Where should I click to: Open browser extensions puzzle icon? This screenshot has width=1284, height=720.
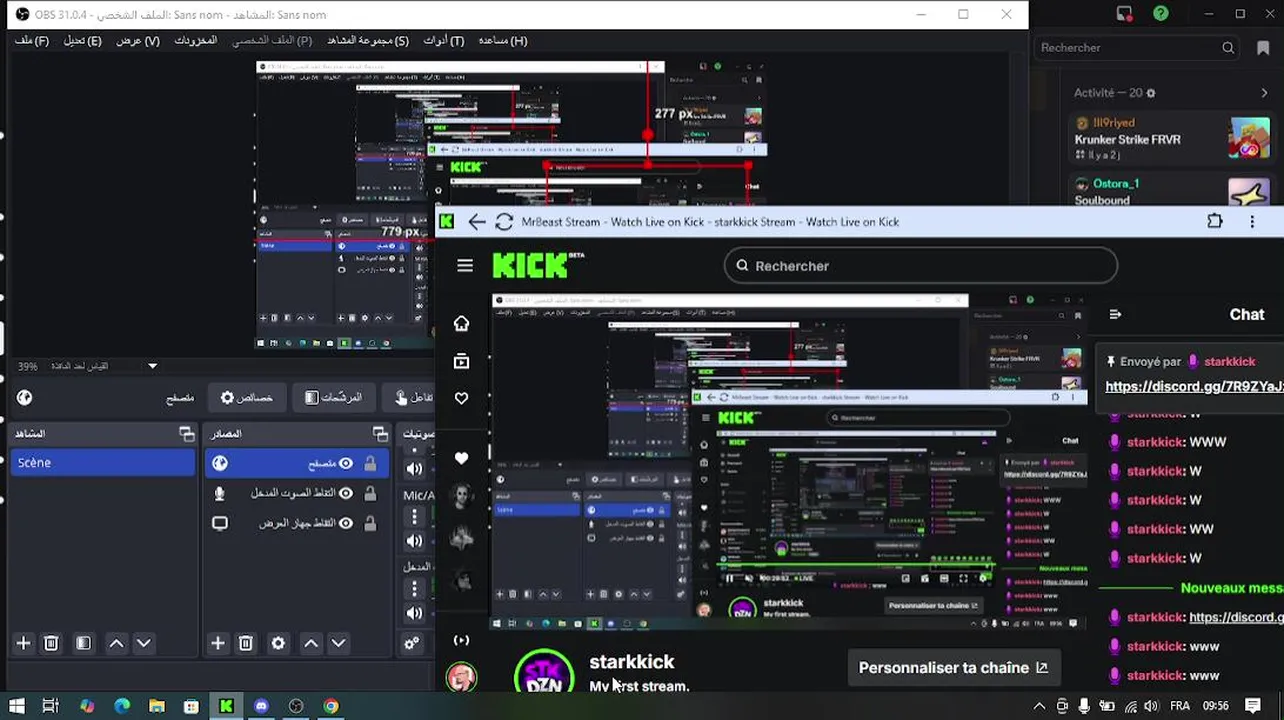1215,222
